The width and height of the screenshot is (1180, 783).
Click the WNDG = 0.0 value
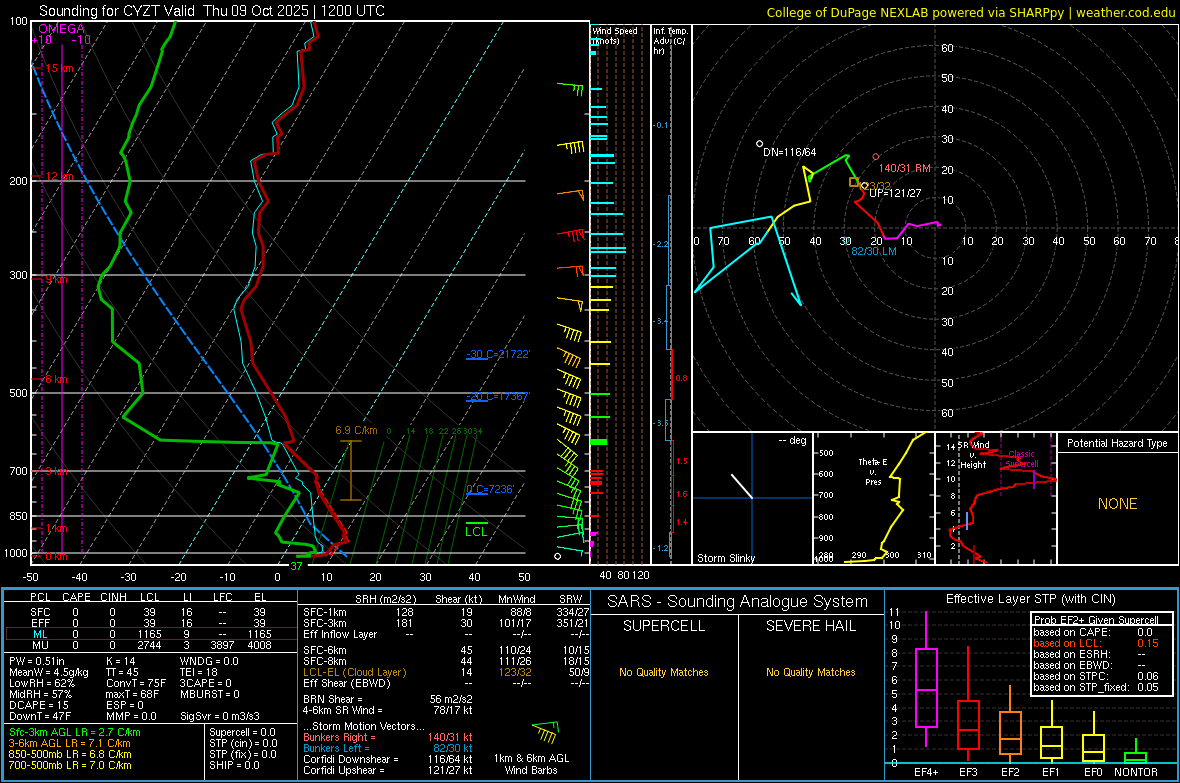pyautogui.click(x=209, y=661)
